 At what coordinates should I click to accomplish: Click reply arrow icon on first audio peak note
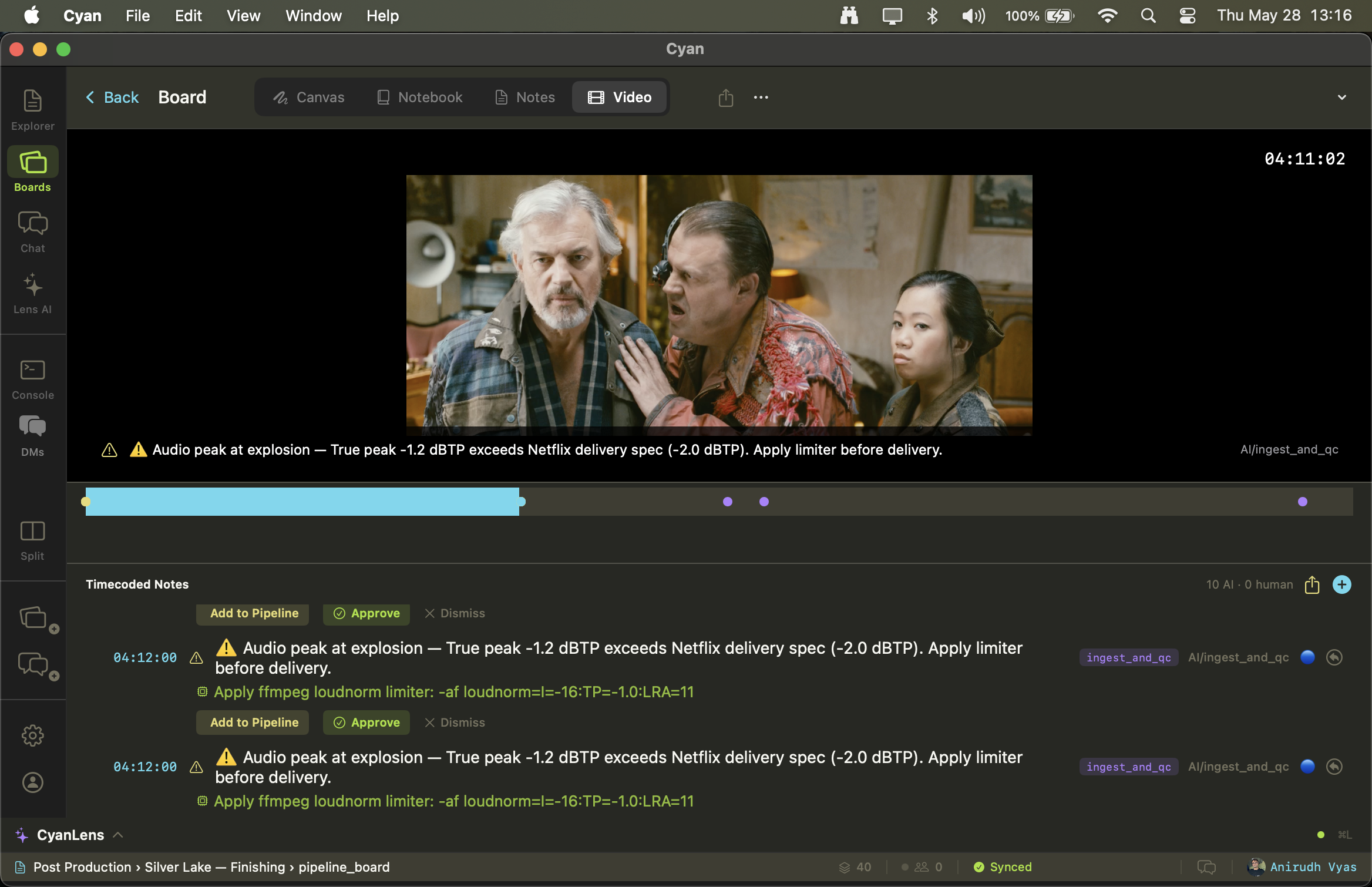click(x=1334, y=657)
